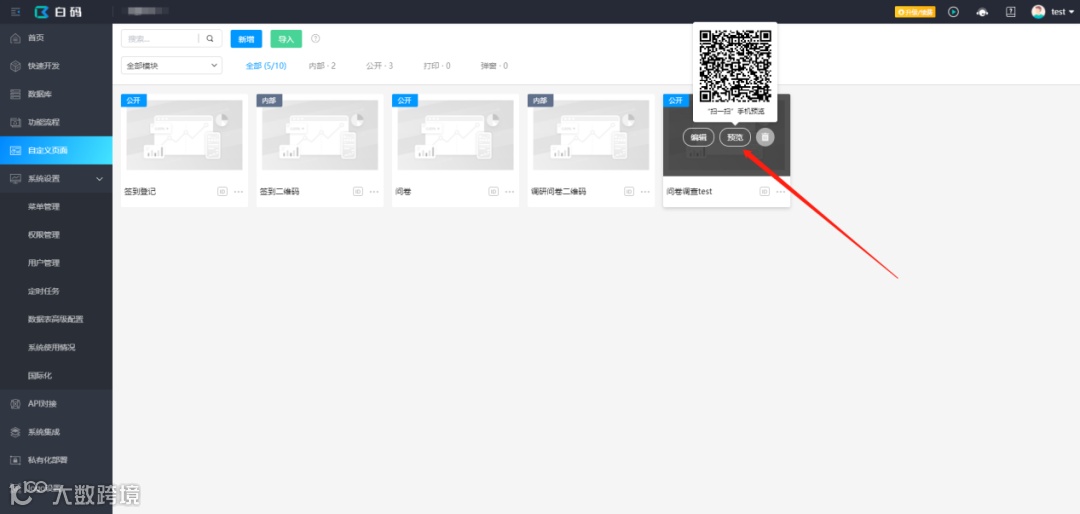Open the help document icon
The height and width of the screenshot is (514, 1080).
click(x=1010, y=12)
